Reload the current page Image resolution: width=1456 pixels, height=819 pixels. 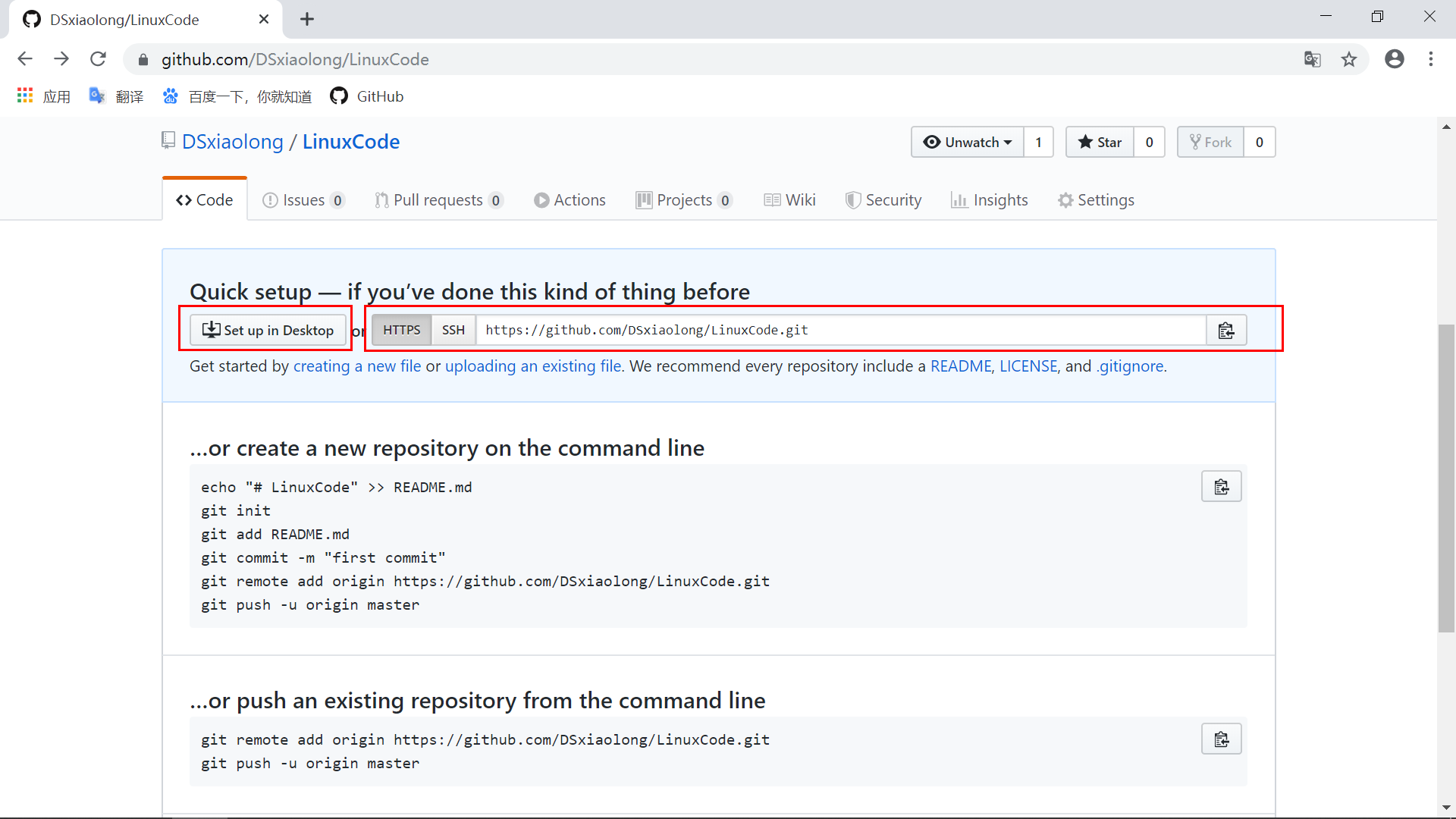pos(98,59)
